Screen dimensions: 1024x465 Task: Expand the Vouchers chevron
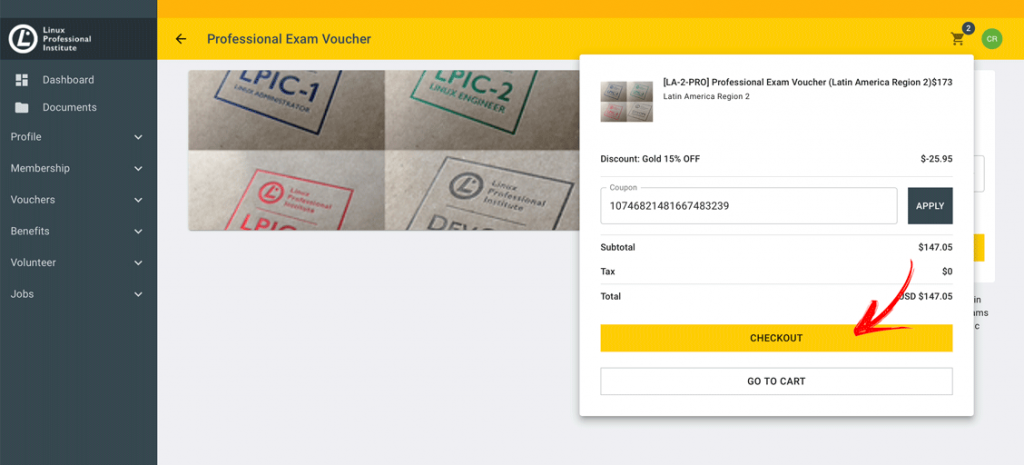pos(138,200)
